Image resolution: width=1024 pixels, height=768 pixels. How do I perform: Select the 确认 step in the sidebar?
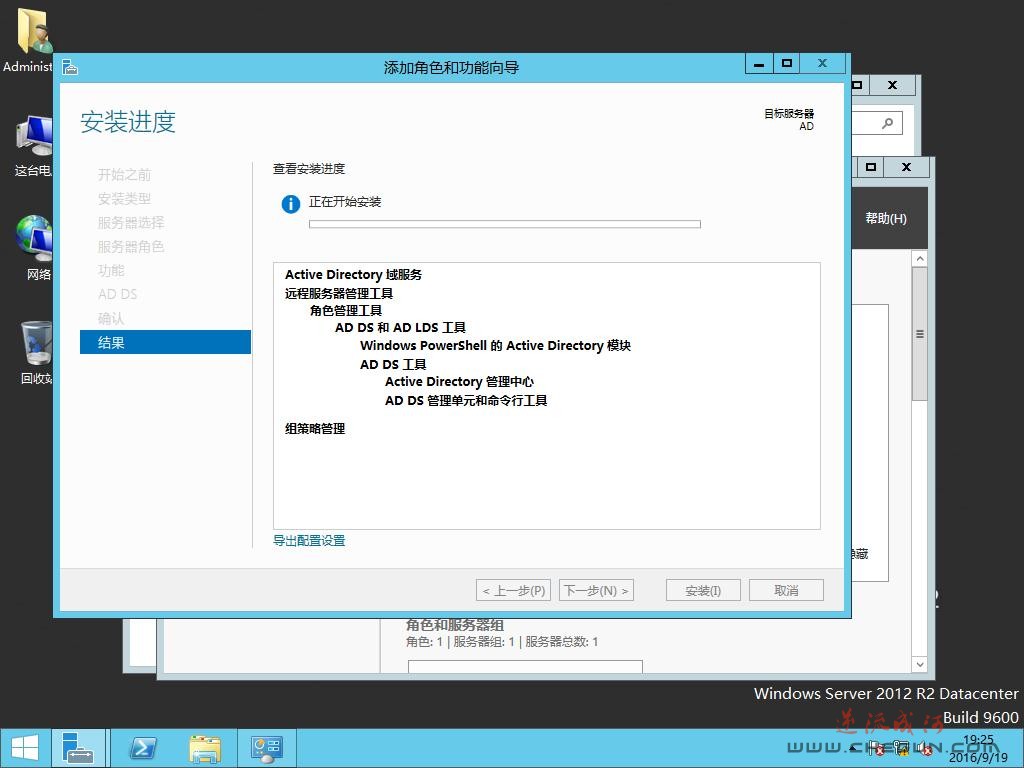(111, 319)
